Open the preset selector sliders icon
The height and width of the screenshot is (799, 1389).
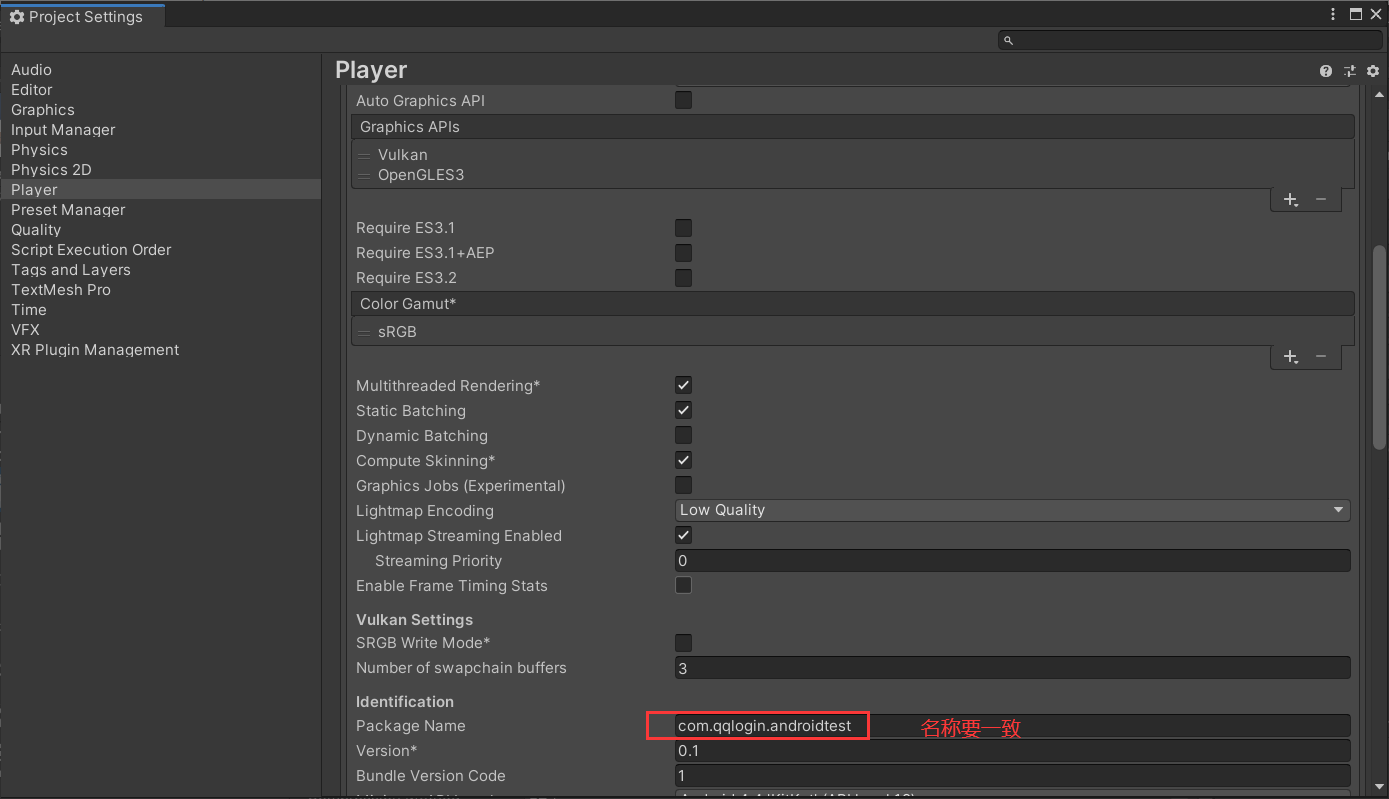(1349, 71)
